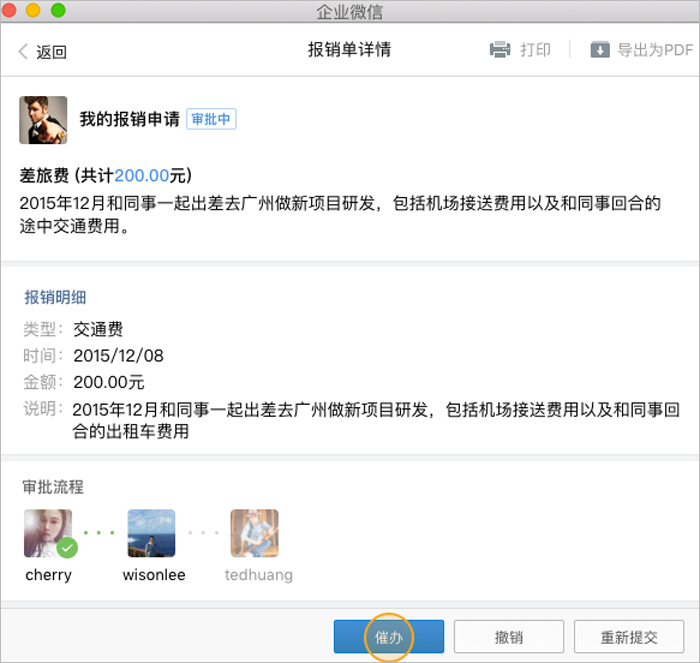Click the 审批流程 section heading

click(x=53, y=487)
